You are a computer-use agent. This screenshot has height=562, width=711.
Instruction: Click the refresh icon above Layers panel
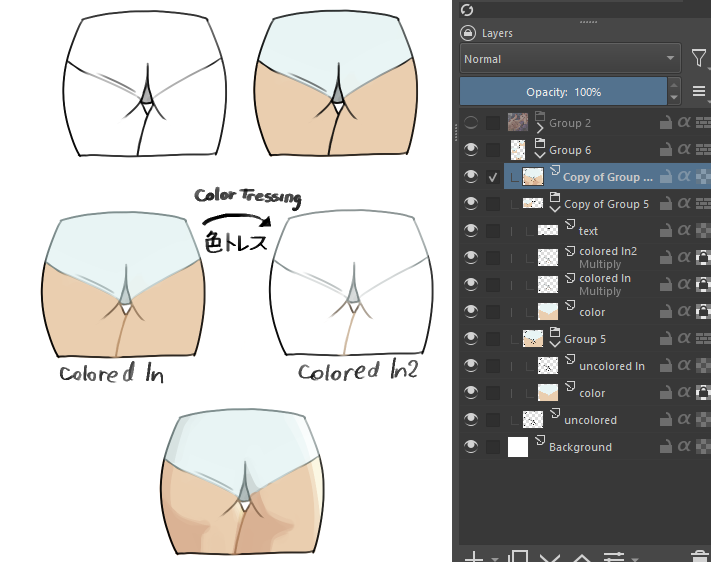point(467,10)
